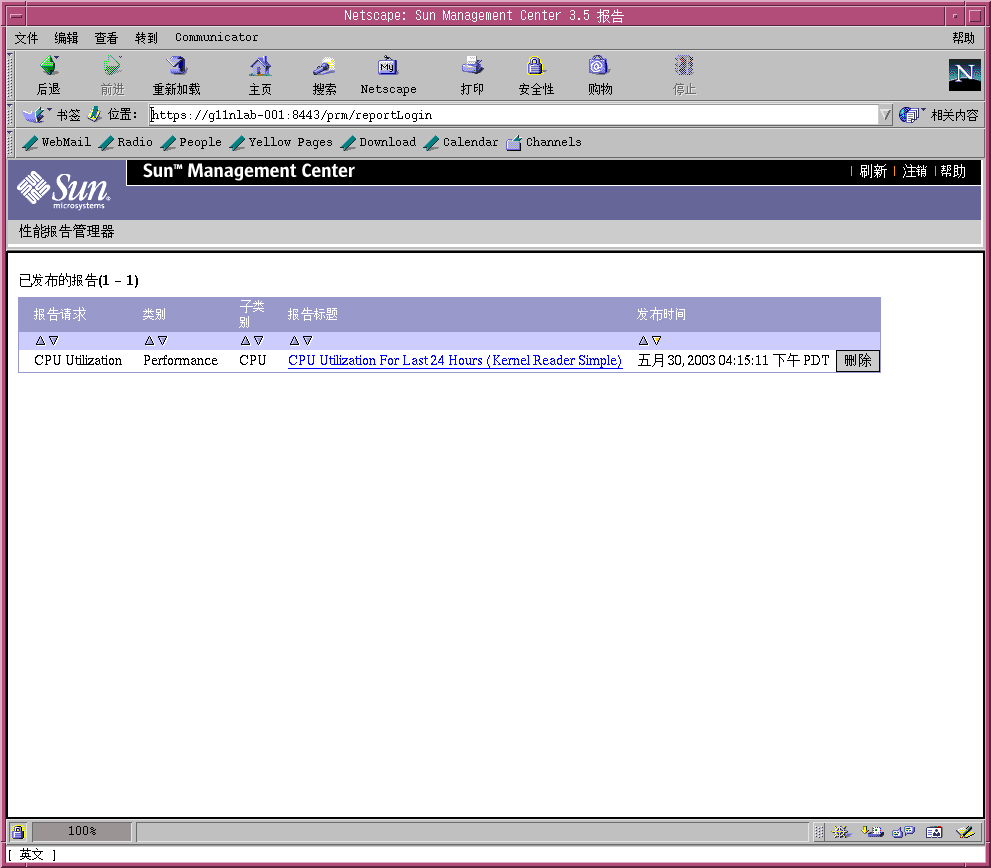Sort 报告标题 column descending

click(x=307, y=340)
